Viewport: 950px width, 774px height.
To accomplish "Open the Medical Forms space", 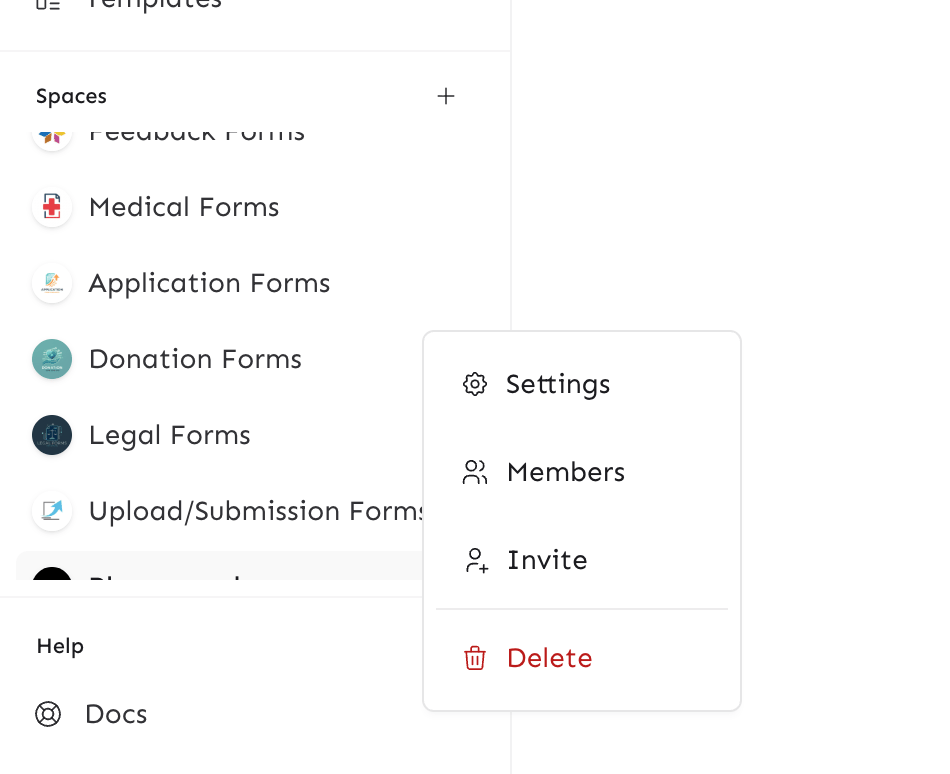I will click(x=184, y=208).
